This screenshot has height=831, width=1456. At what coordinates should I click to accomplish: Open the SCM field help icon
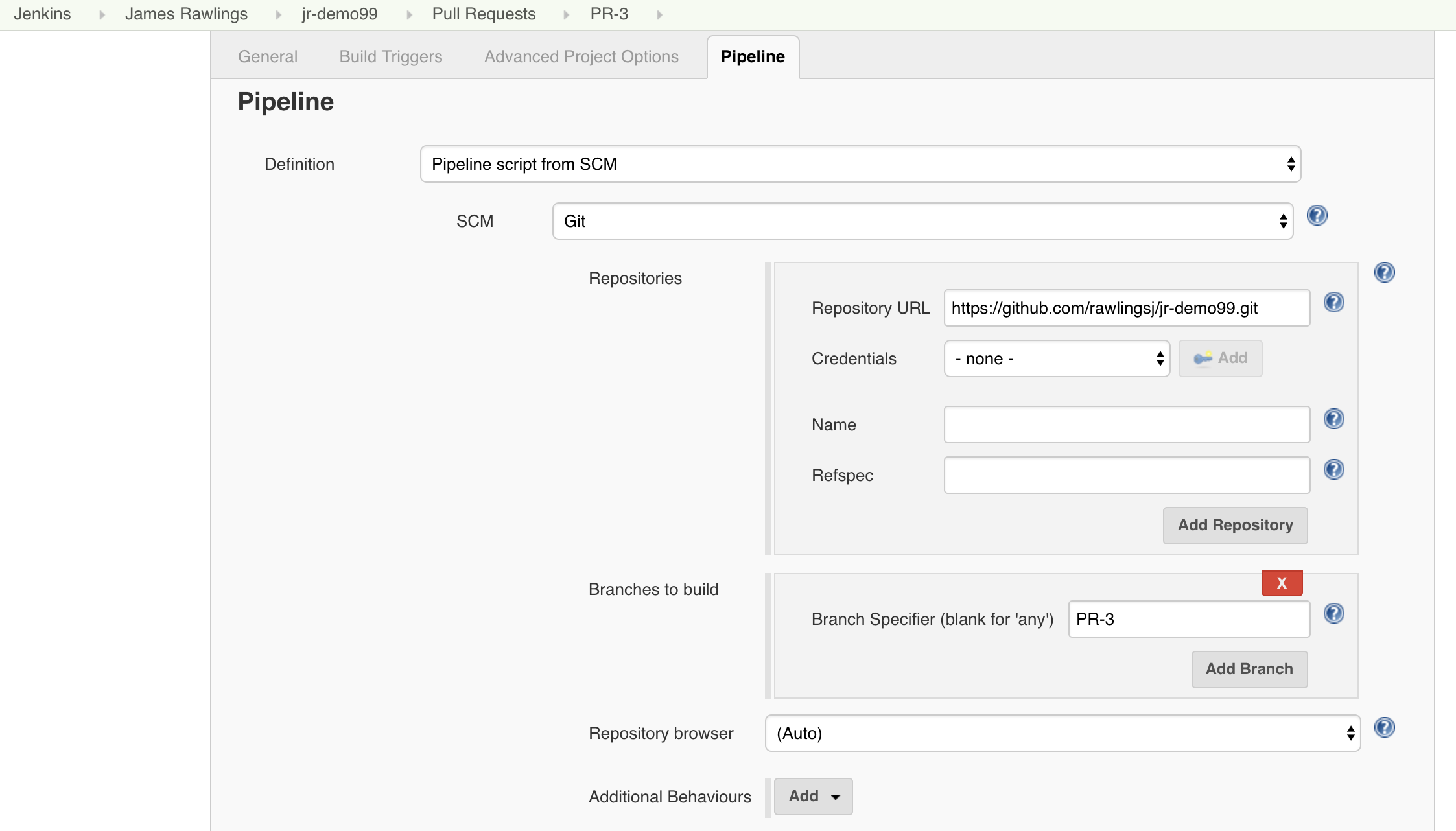tap(1318, 216)
